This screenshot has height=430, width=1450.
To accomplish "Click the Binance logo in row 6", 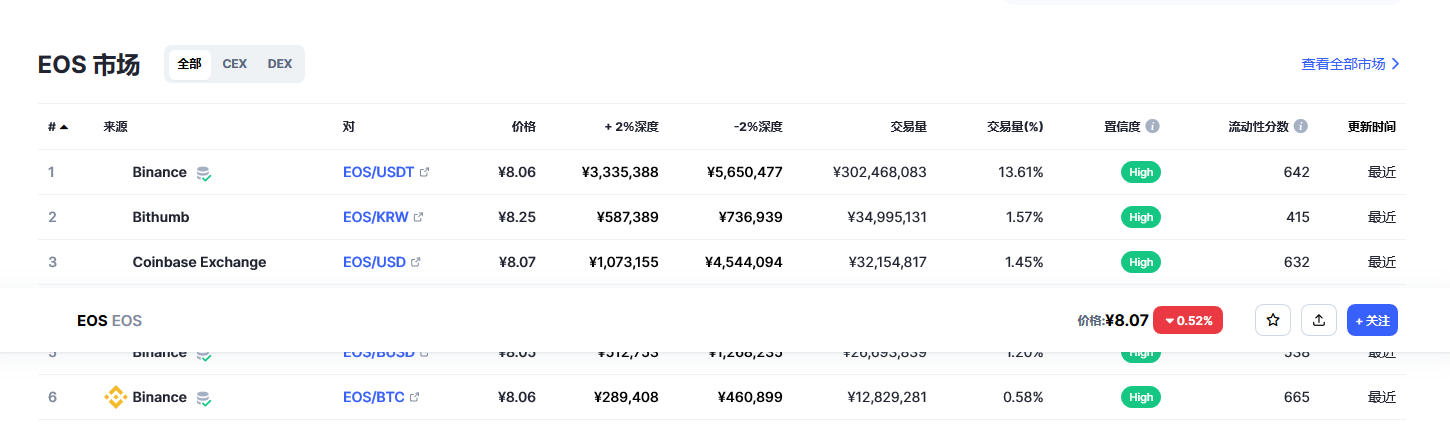I will point(116,397).
